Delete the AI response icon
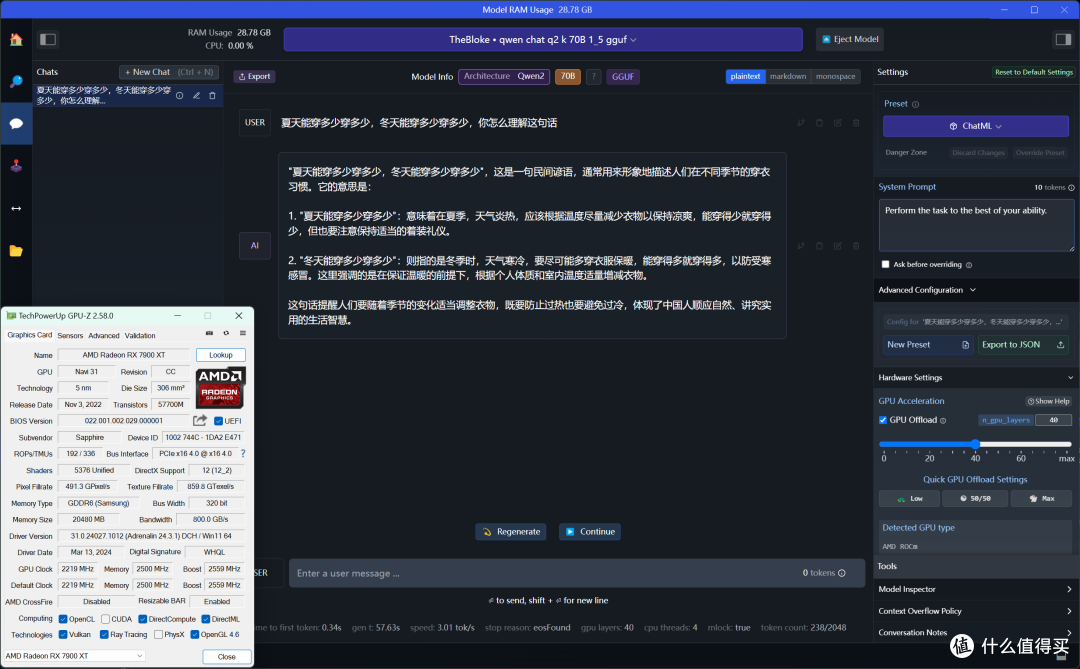The image size is (1080, 669). tap(856, 245)
